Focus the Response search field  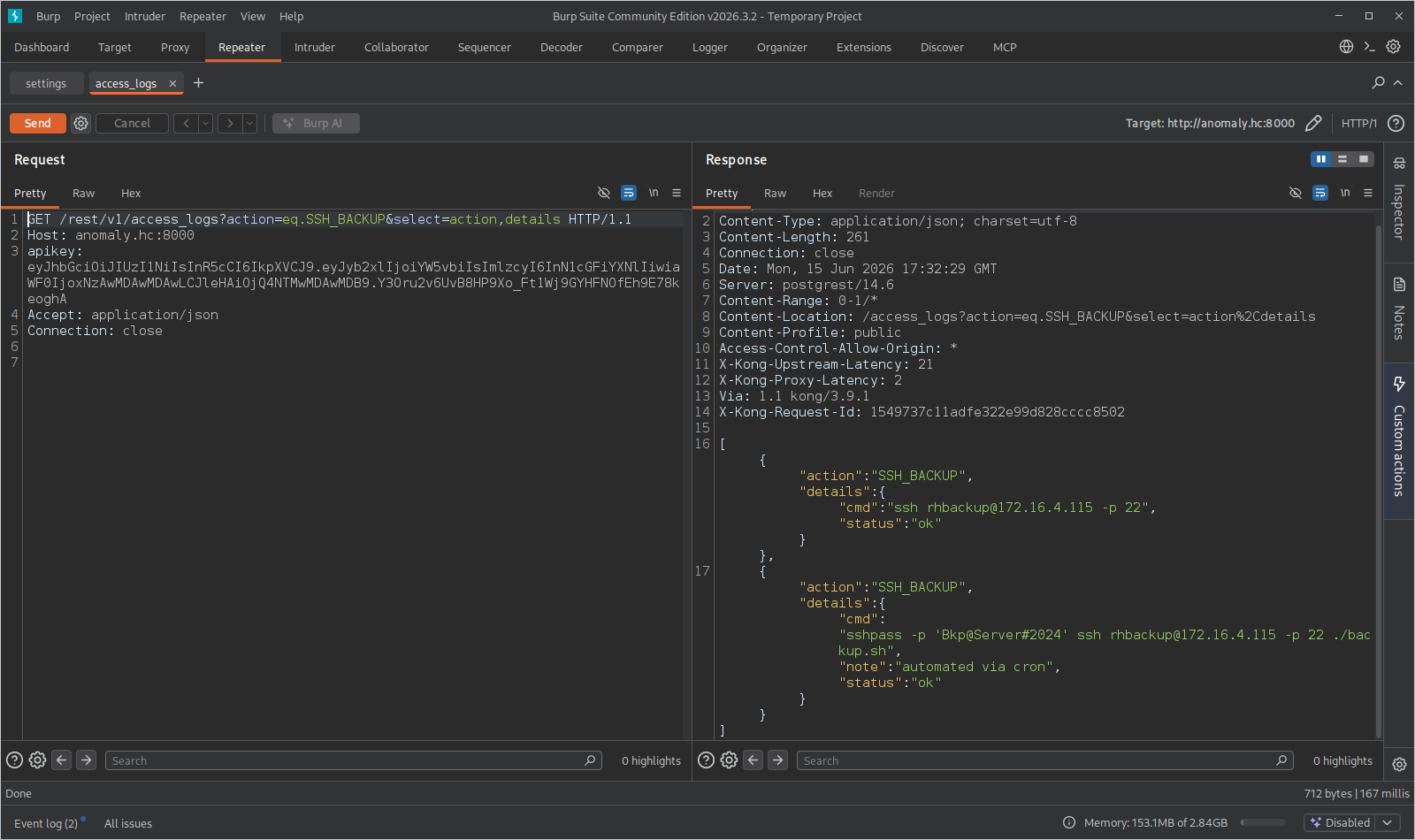pyautogui.click(x=1045, y=760)
